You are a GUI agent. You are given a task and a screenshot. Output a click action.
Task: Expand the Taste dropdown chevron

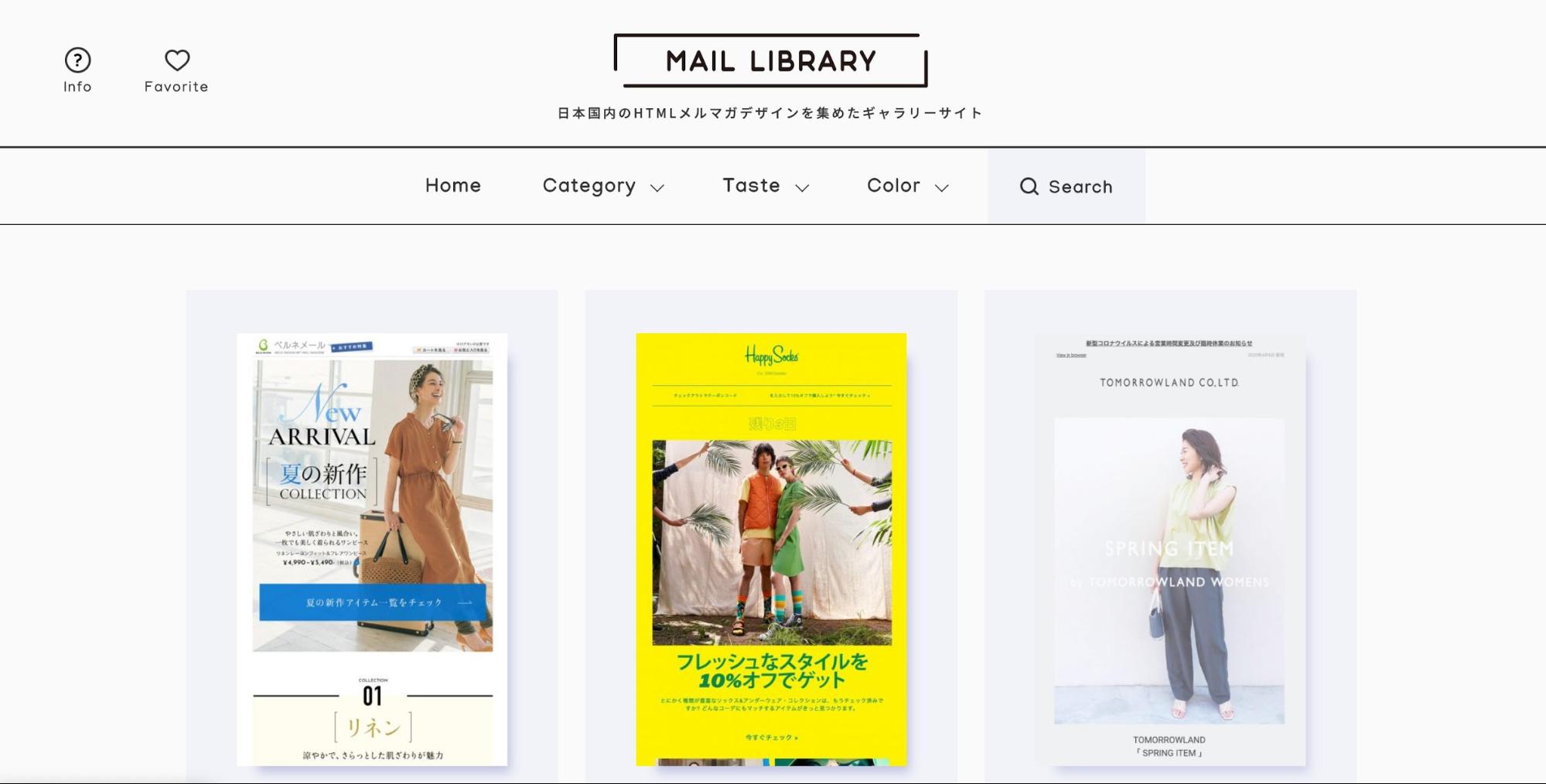pos(802,188)
